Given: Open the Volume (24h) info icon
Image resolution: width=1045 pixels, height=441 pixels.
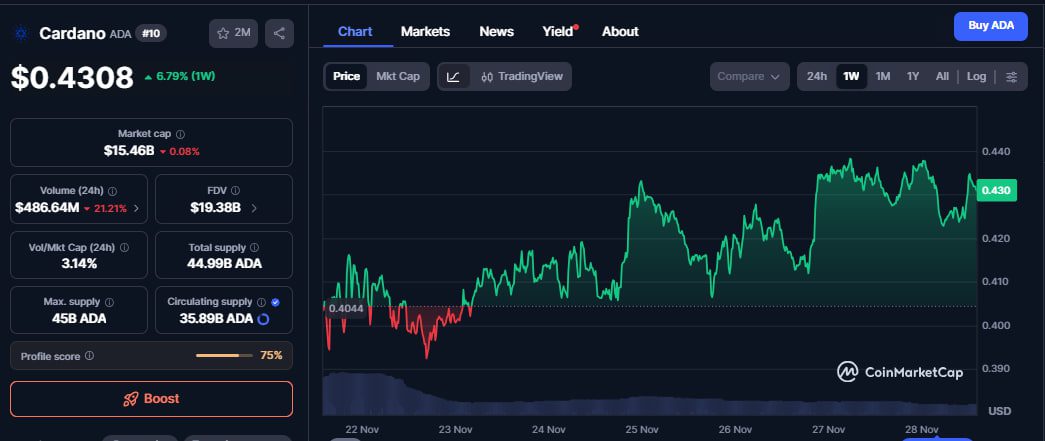Looking at the screenshot, I should pyautogui.click(x=113, y=191).
